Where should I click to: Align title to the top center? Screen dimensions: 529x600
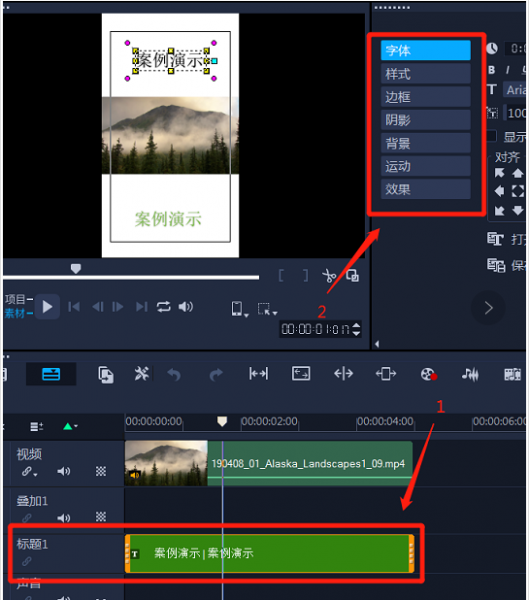point(518,173)
